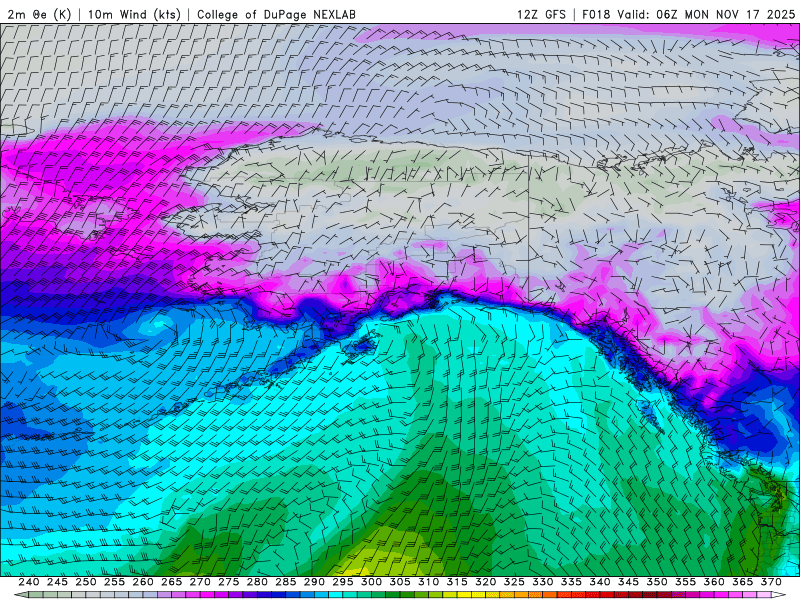Click the color bar's left arrow end cap
The image size is (800, 600).
click(20, 595)
